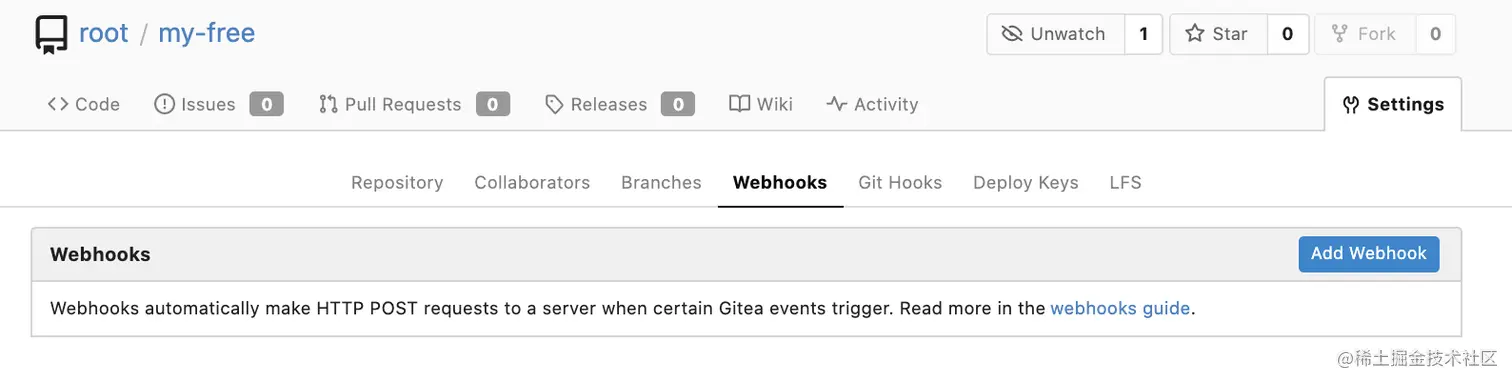Switch to the Git Hooks settings tab

(900, 182)
